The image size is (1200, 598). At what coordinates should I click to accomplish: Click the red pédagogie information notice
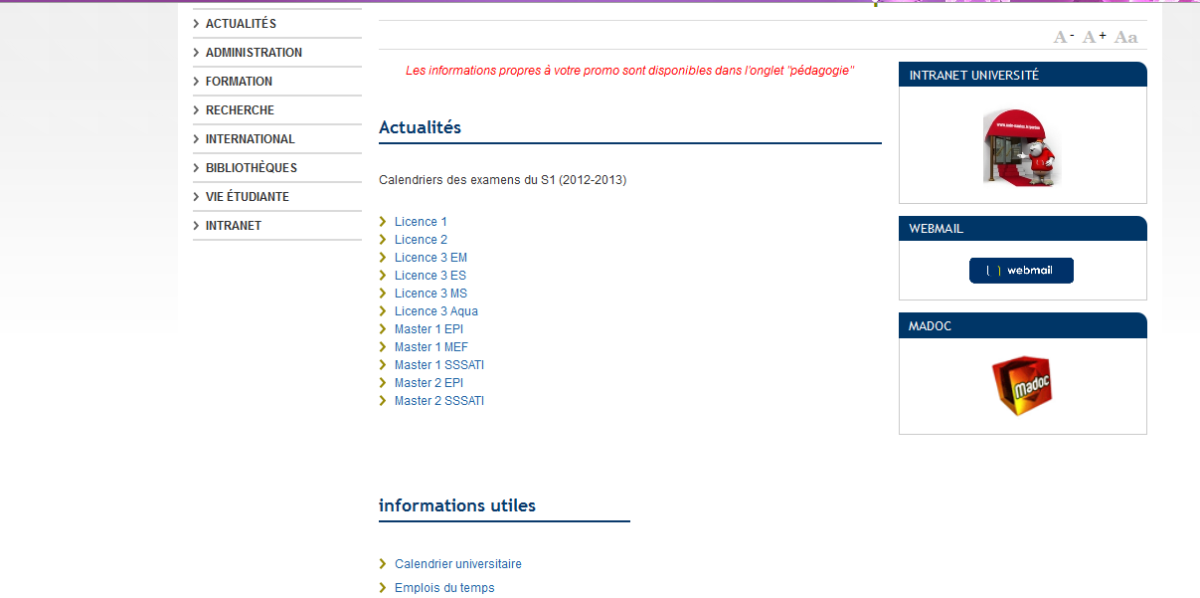pos(630,71)
